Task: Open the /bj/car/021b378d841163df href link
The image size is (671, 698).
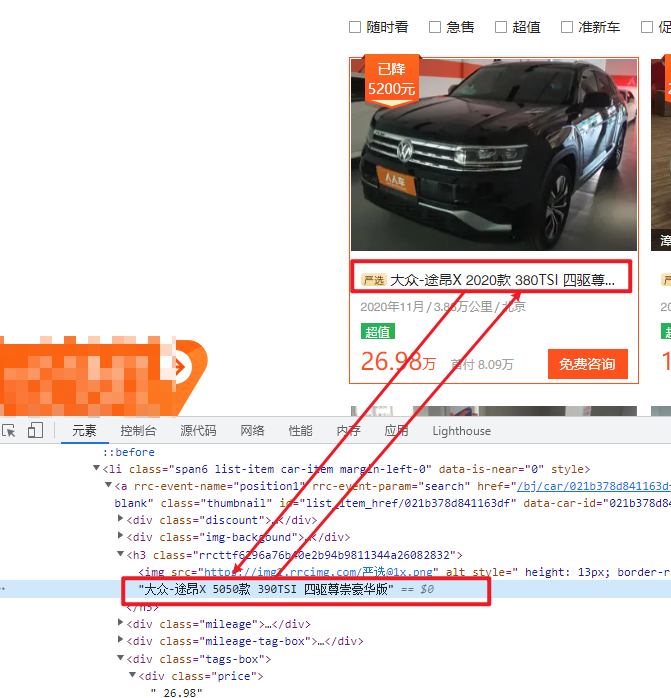Action: pyautogui.click(x=594, y=486)
